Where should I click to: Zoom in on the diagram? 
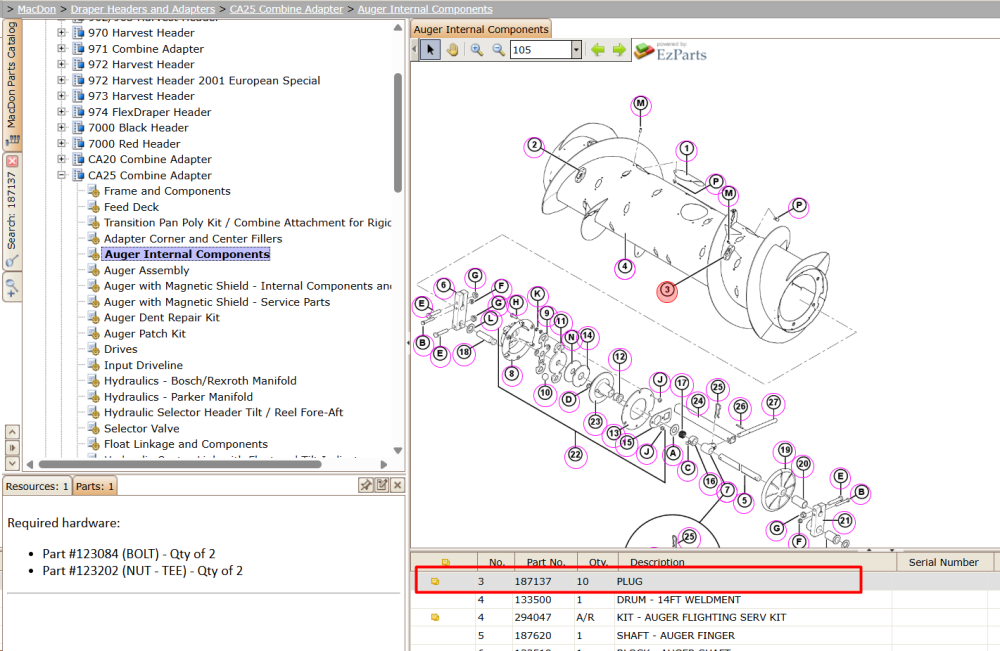click(476, 50)
